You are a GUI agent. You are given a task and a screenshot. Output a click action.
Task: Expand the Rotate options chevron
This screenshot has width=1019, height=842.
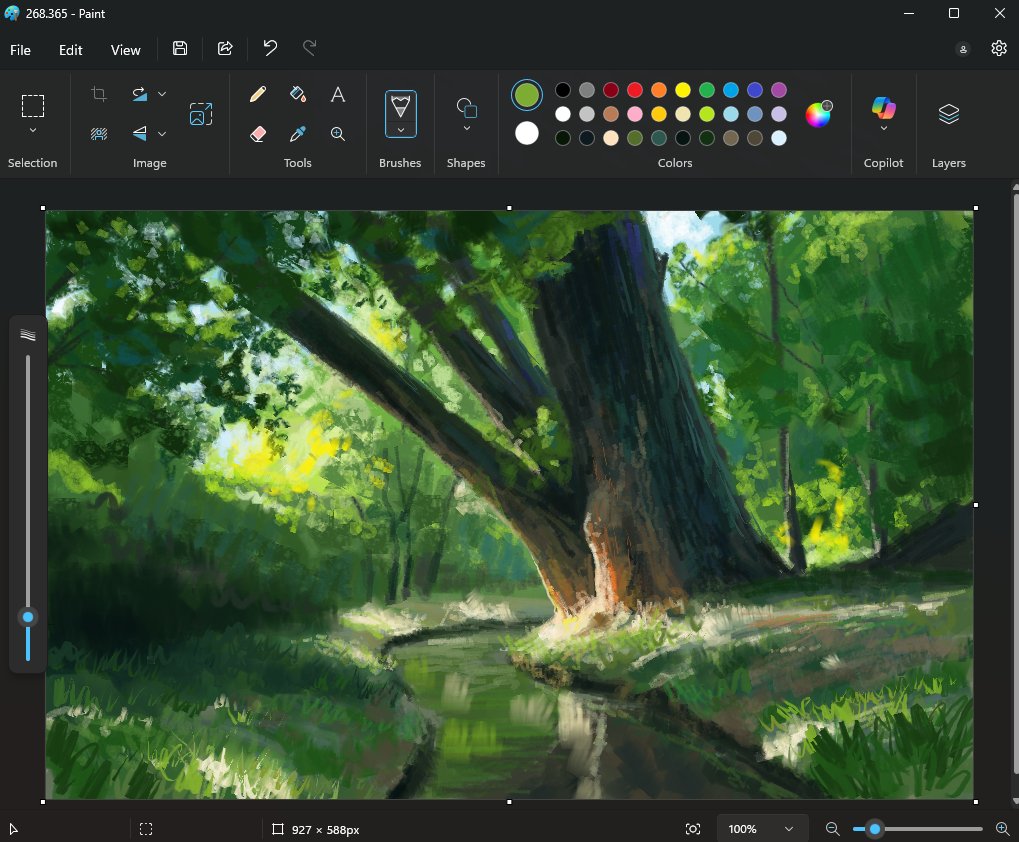[162, 94]
